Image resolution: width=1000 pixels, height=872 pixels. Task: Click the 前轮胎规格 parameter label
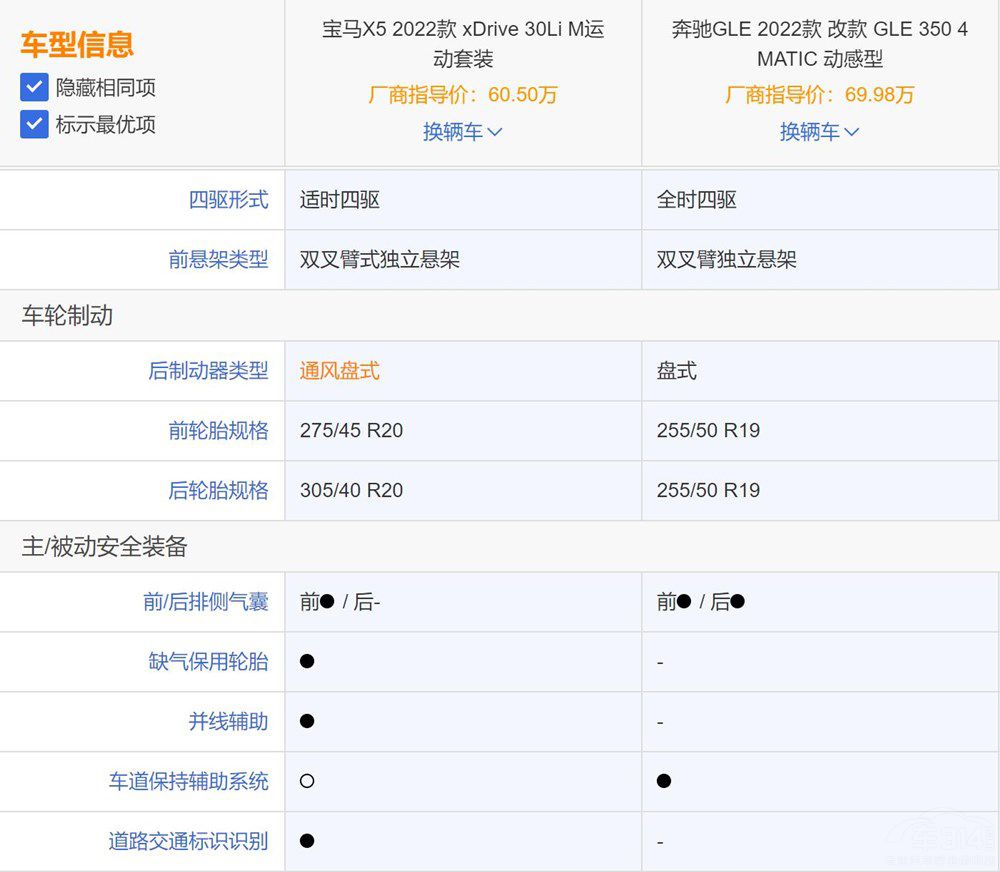pos(218,431)
